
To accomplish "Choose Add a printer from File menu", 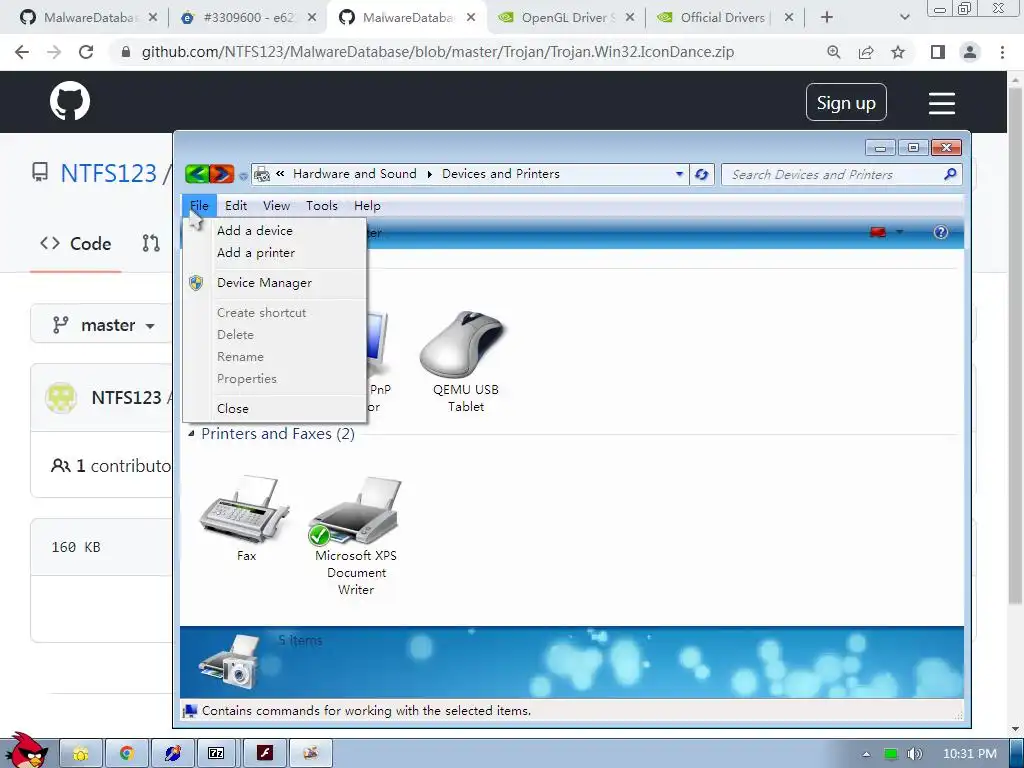I will click(x=274, y=253).
